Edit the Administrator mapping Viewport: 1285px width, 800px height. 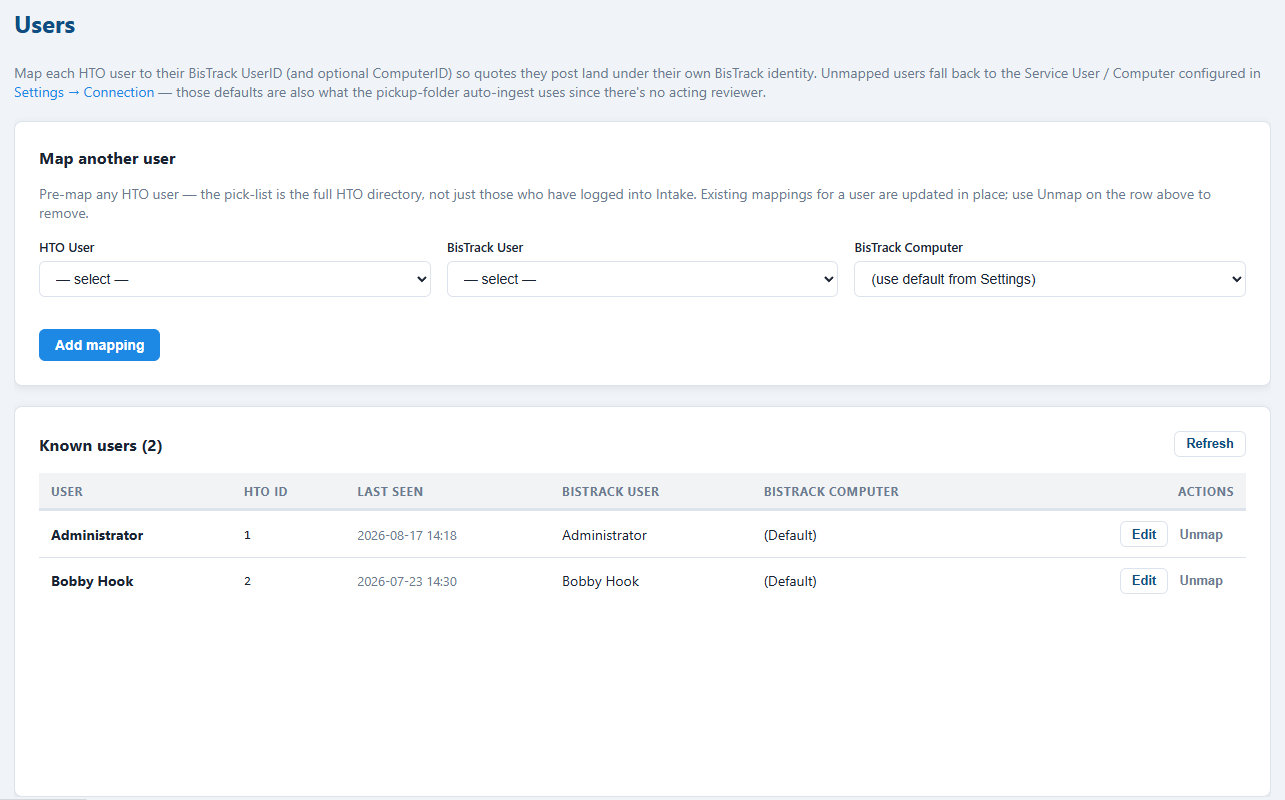click(1144, 534)
